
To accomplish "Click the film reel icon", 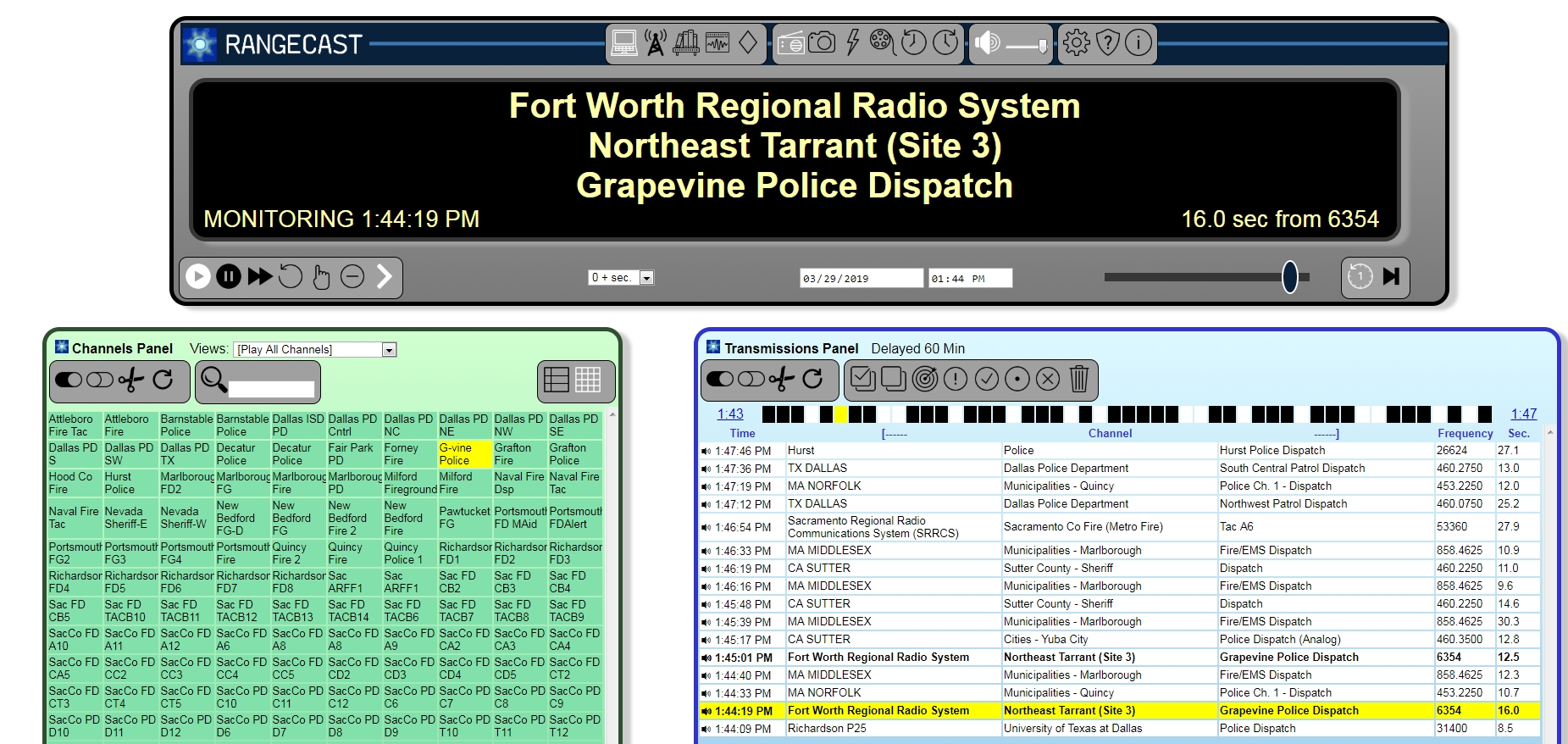I will (x=882, y=42).
